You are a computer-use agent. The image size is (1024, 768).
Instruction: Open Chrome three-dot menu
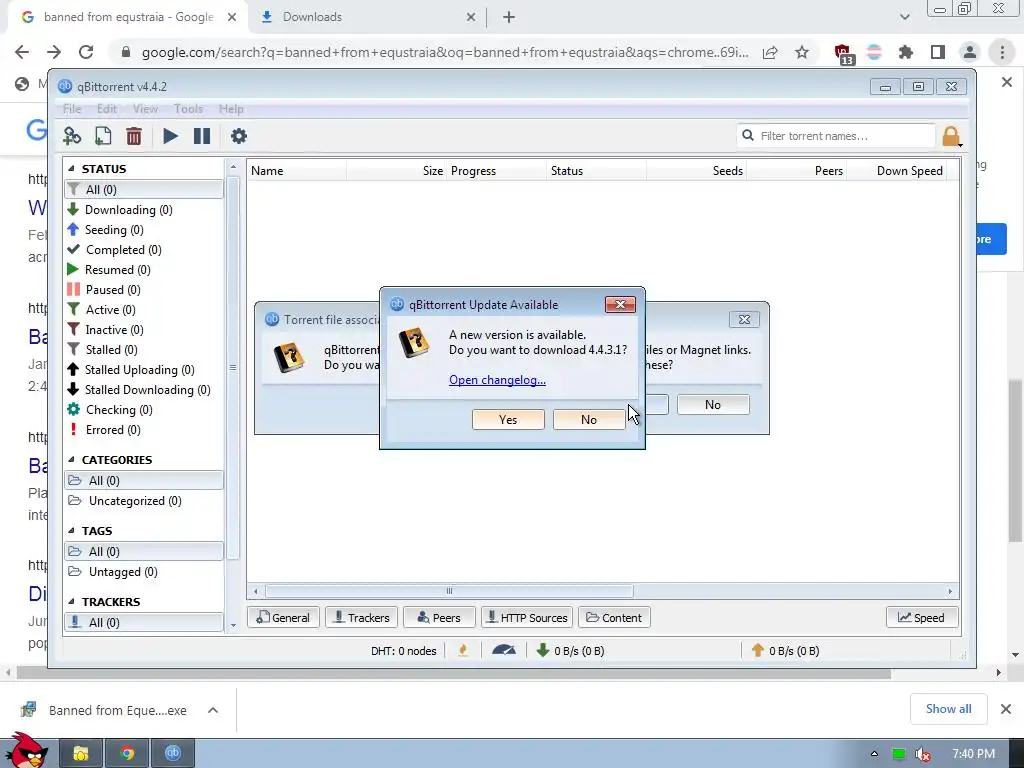(x=1002, y=52)
